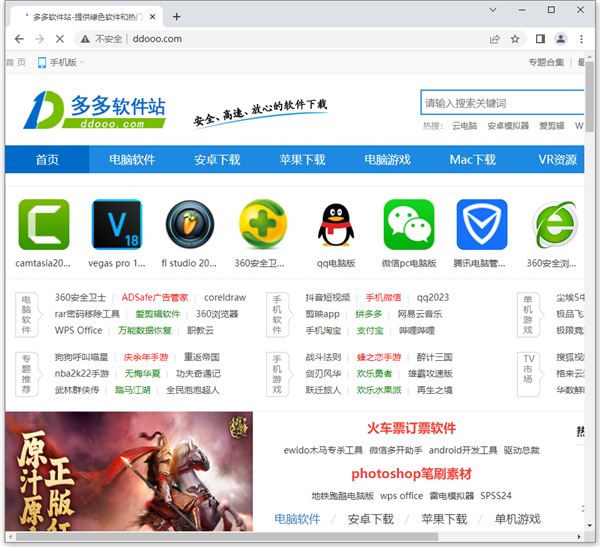The height and width of the screenshot is (547, 600).
Task: Click the qq2023 link
Action: click(432, 297)
